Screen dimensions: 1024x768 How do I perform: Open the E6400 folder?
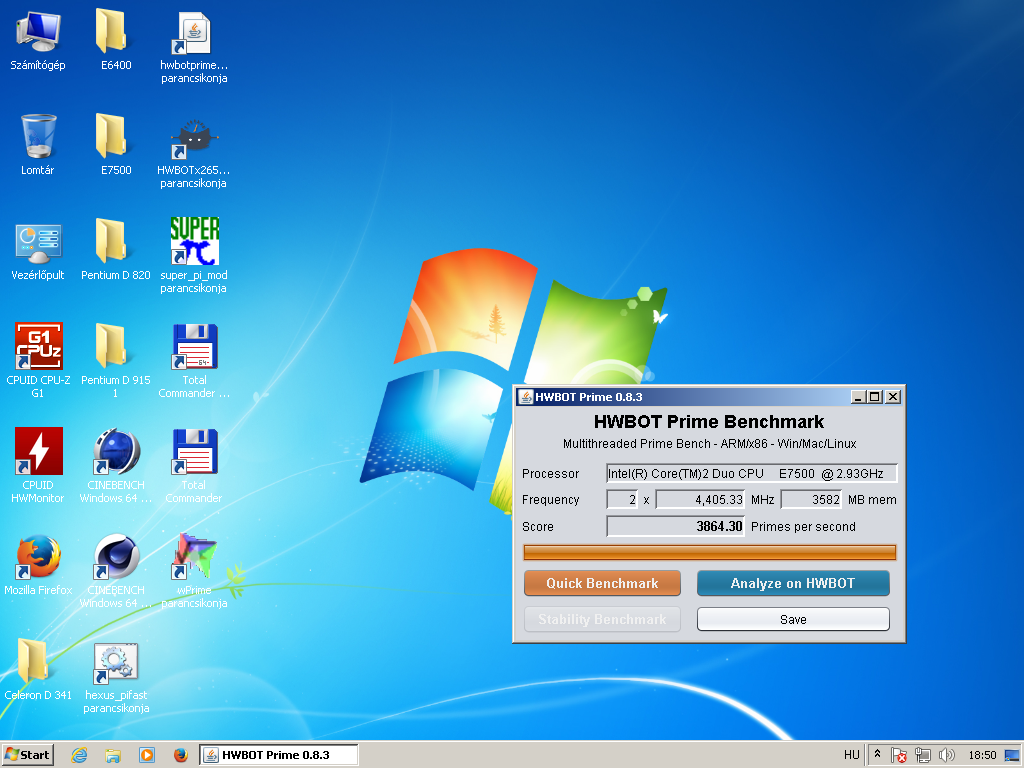[x=116, y=39]
